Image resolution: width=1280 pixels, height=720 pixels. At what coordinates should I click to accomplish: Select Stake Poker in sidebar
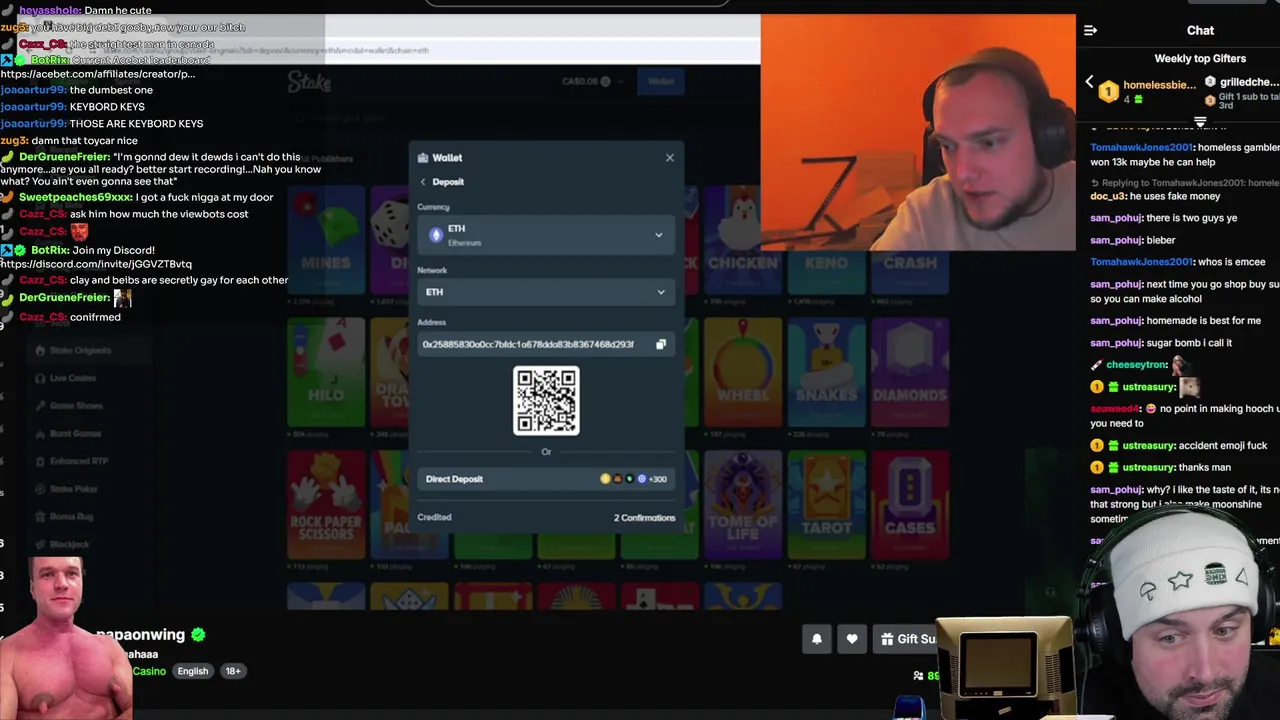[x=73, y=489]
